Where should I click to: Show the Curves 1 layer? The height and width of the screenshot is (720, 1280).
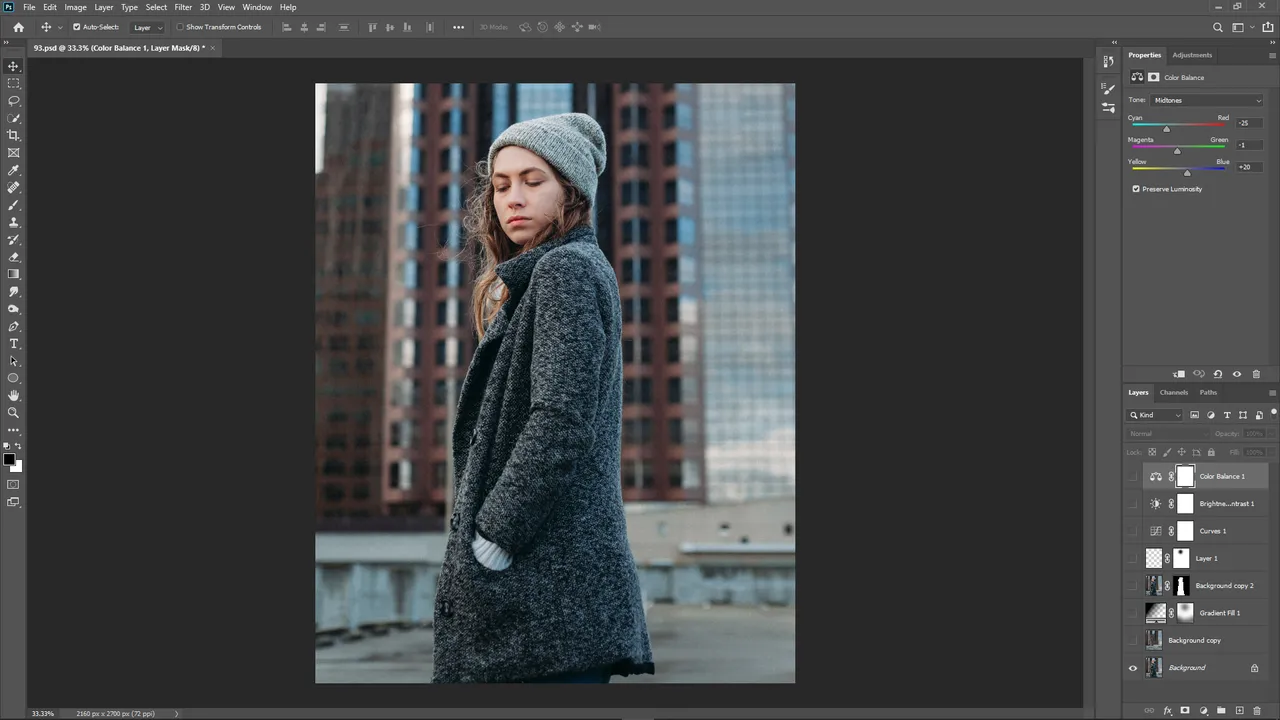point(1133,531)
